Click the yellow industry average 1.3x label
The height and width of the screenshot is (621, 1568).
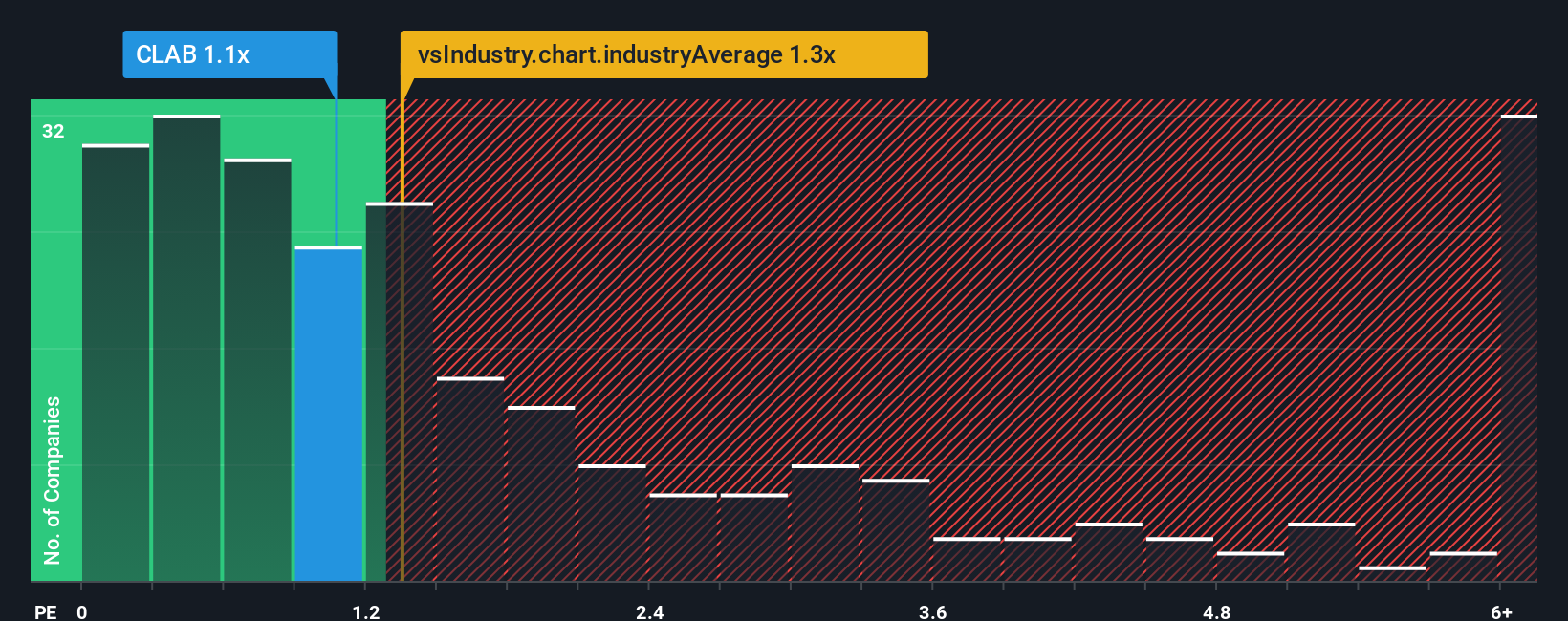(x=664, y=54)
